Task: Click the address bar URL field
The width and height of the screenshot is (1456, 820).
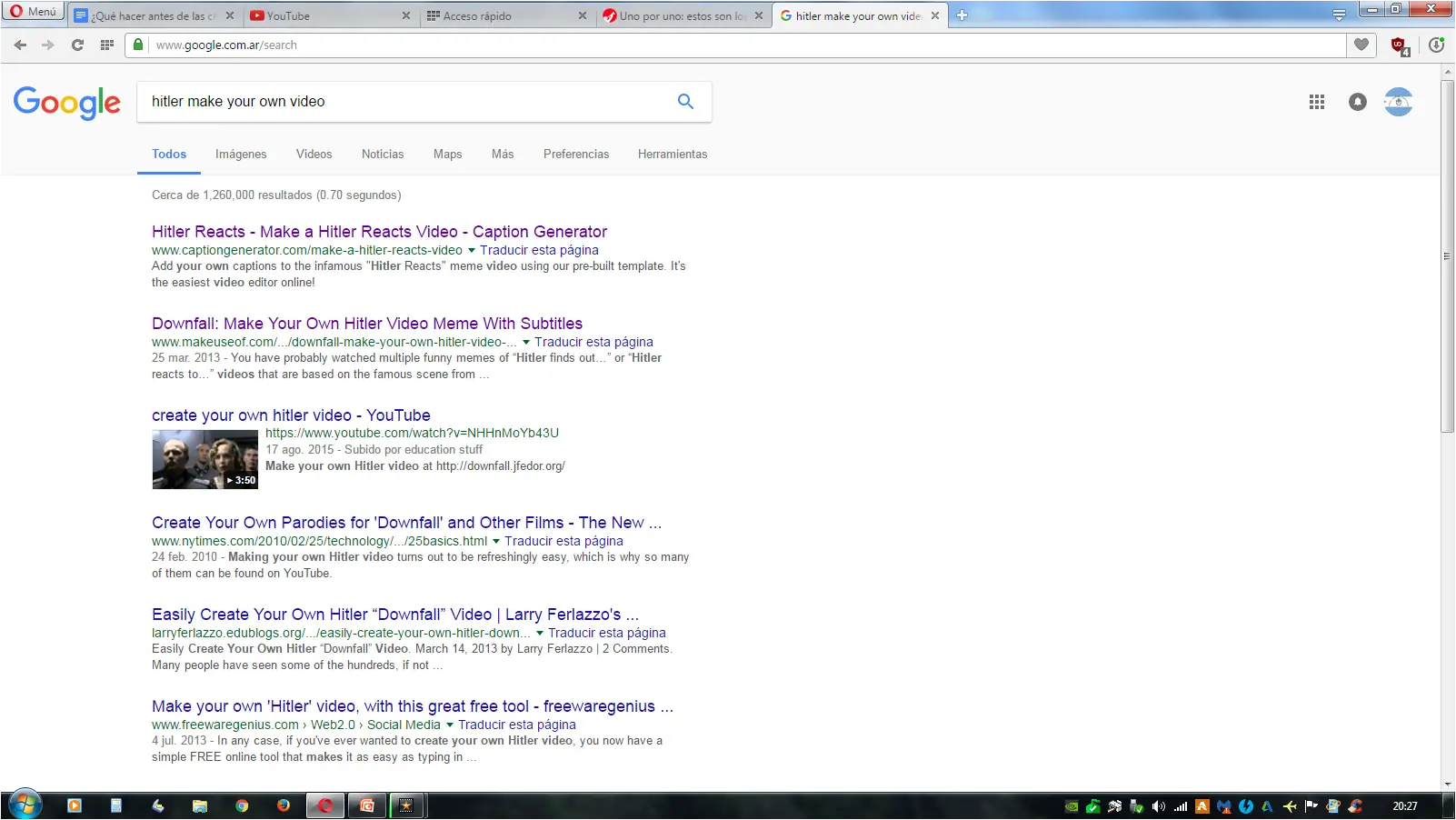Action: pyautogui.click(x=745, y=45)
